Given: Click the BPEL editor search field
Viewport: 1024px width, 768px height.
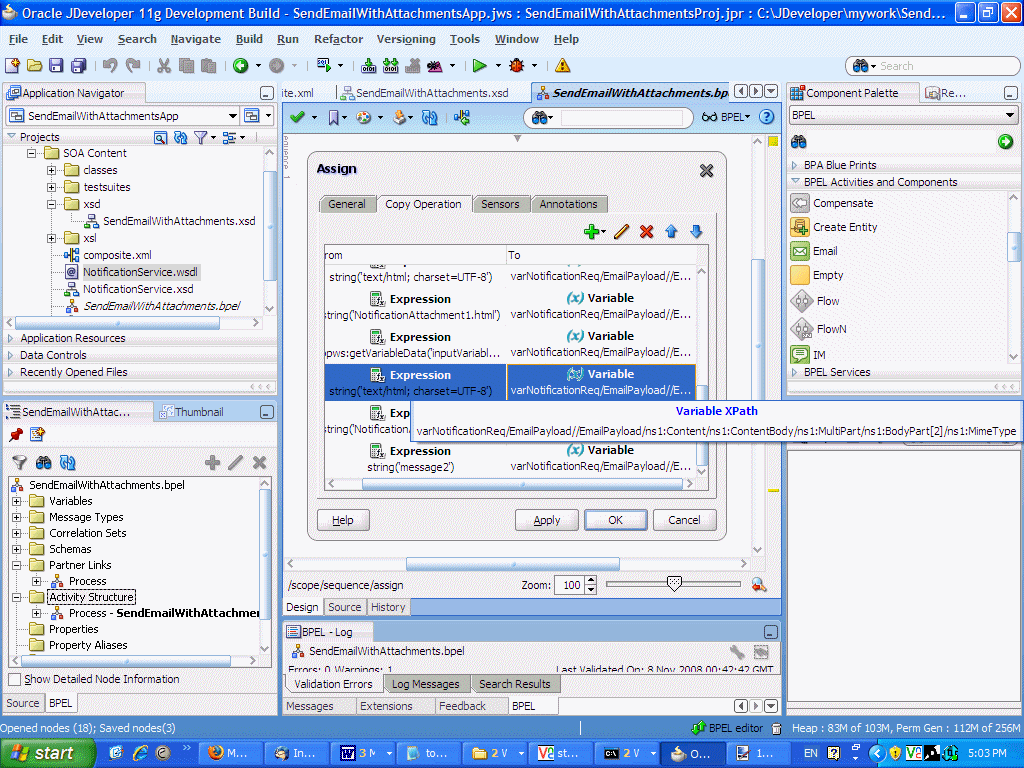Looking at the screenshot, I should [x=621, y=118].
